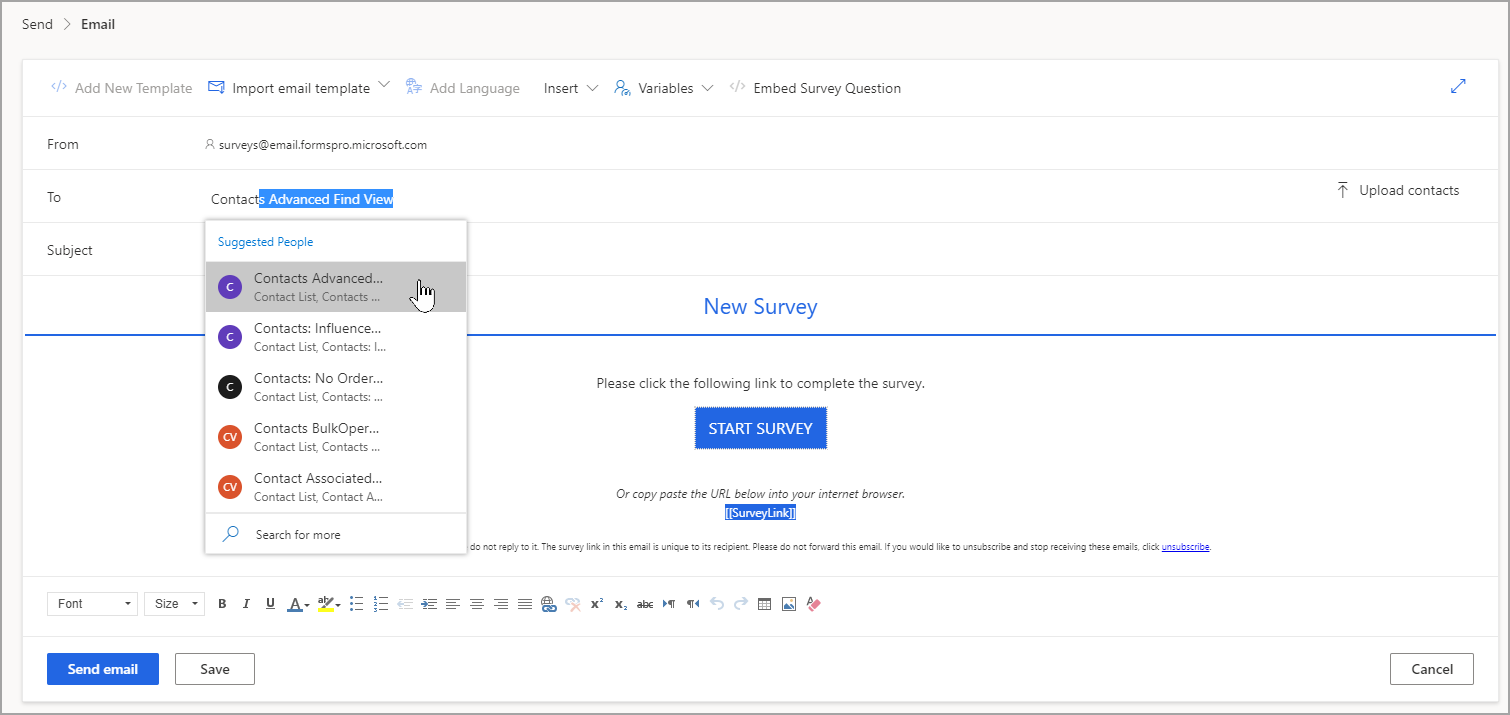1510x715 pixels.
Task: Remove hyperlink with the unlink icon
Action: point(573,604)
